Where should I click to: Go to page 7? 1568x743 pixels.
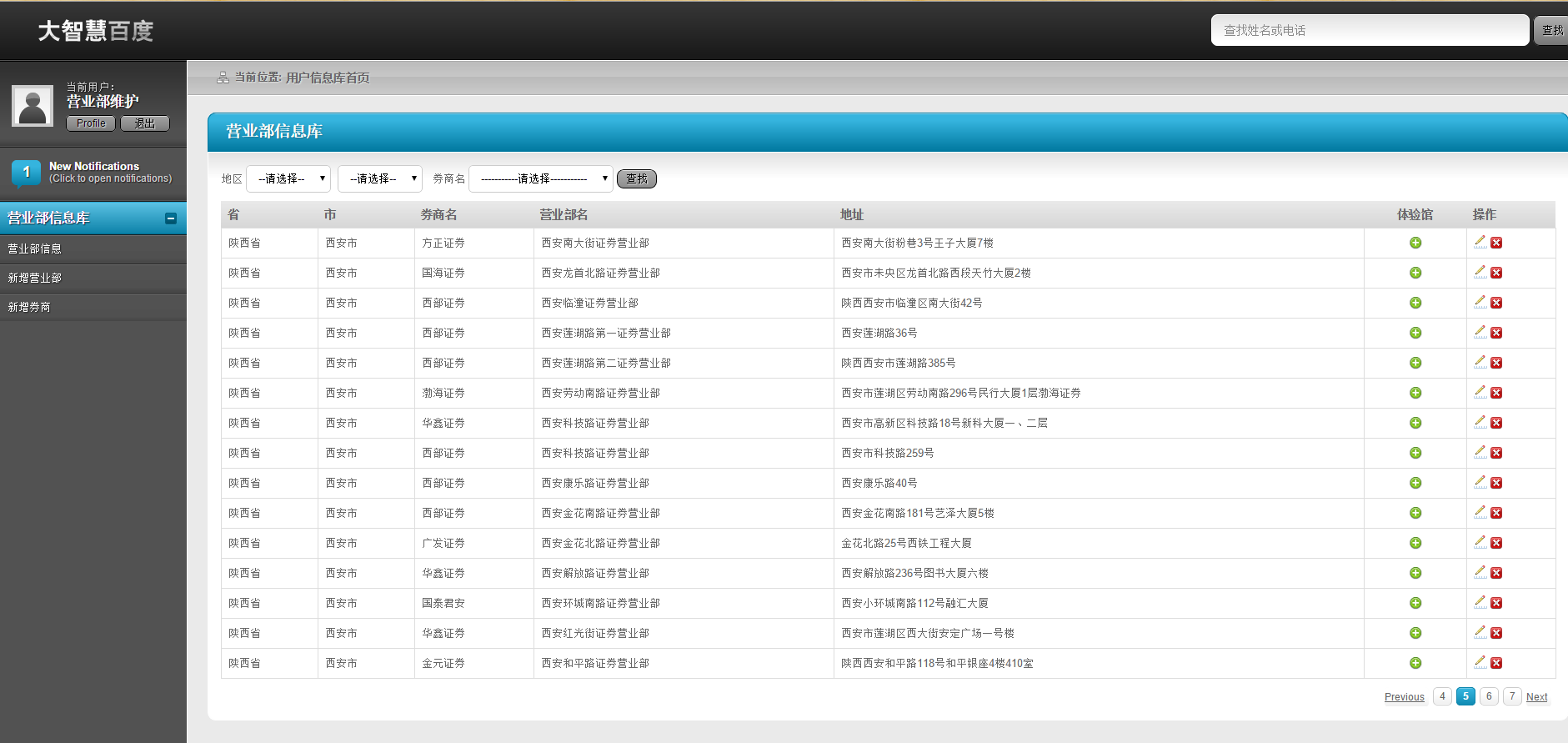[1512, 696]
